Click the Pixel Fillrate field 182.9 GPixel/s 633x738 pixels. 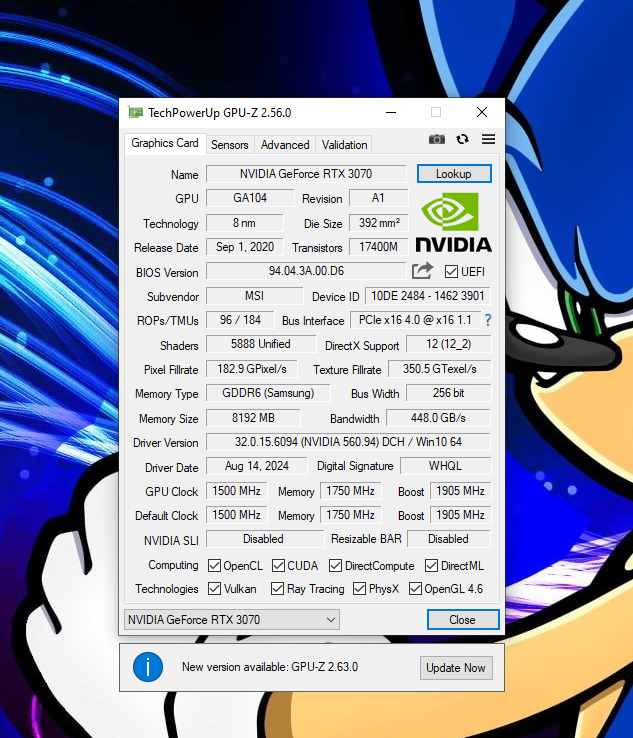click(252, 369)
